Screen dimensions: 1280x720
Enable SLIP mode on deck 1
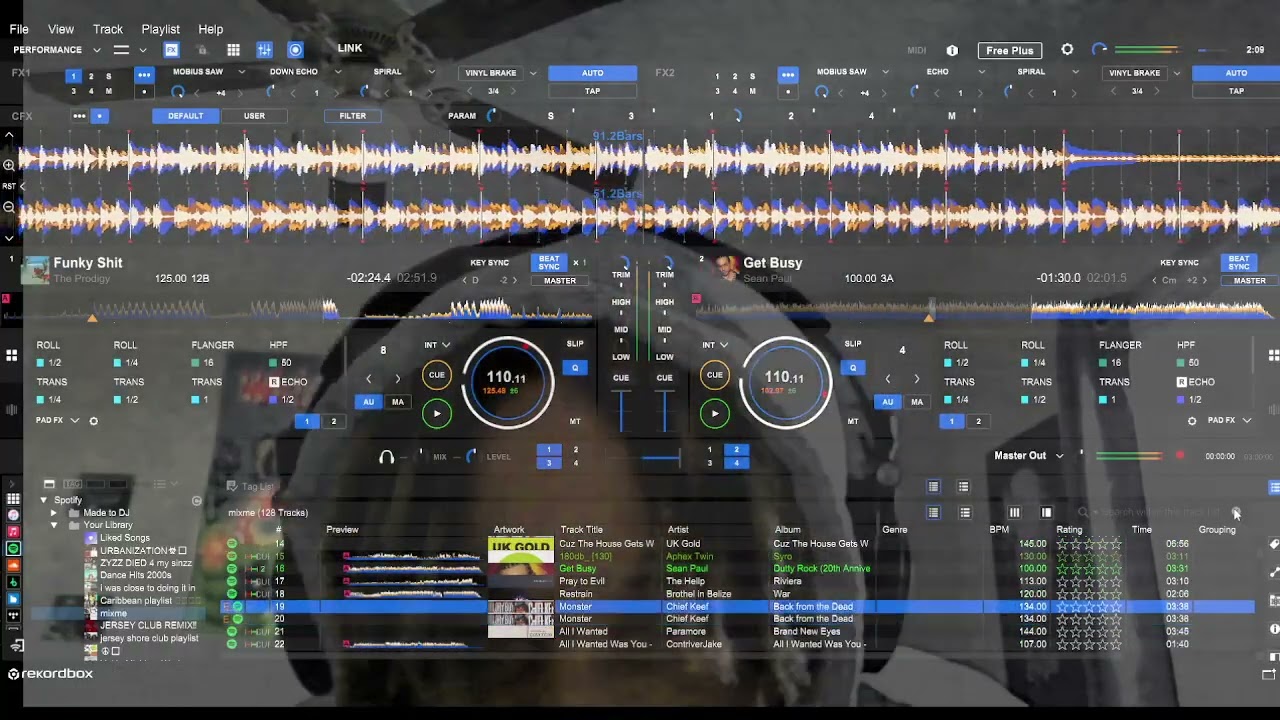click(x=575, y=344)
